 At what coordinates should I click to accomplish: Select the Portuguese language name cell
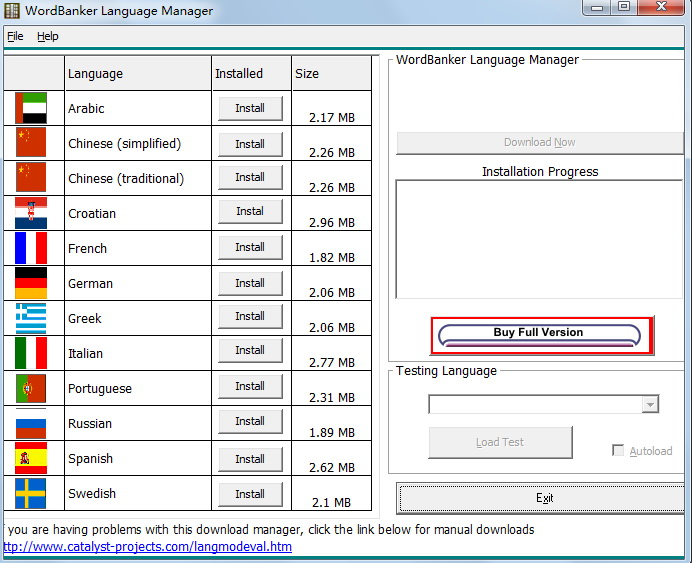[138, 388]
